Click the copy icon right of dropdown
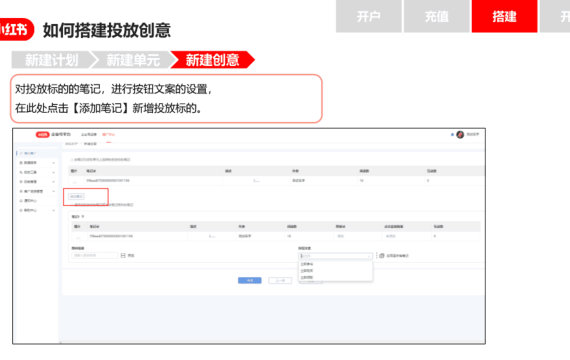Screen dimensions: 570x360 pyautogui.click(x=382, y=256)
